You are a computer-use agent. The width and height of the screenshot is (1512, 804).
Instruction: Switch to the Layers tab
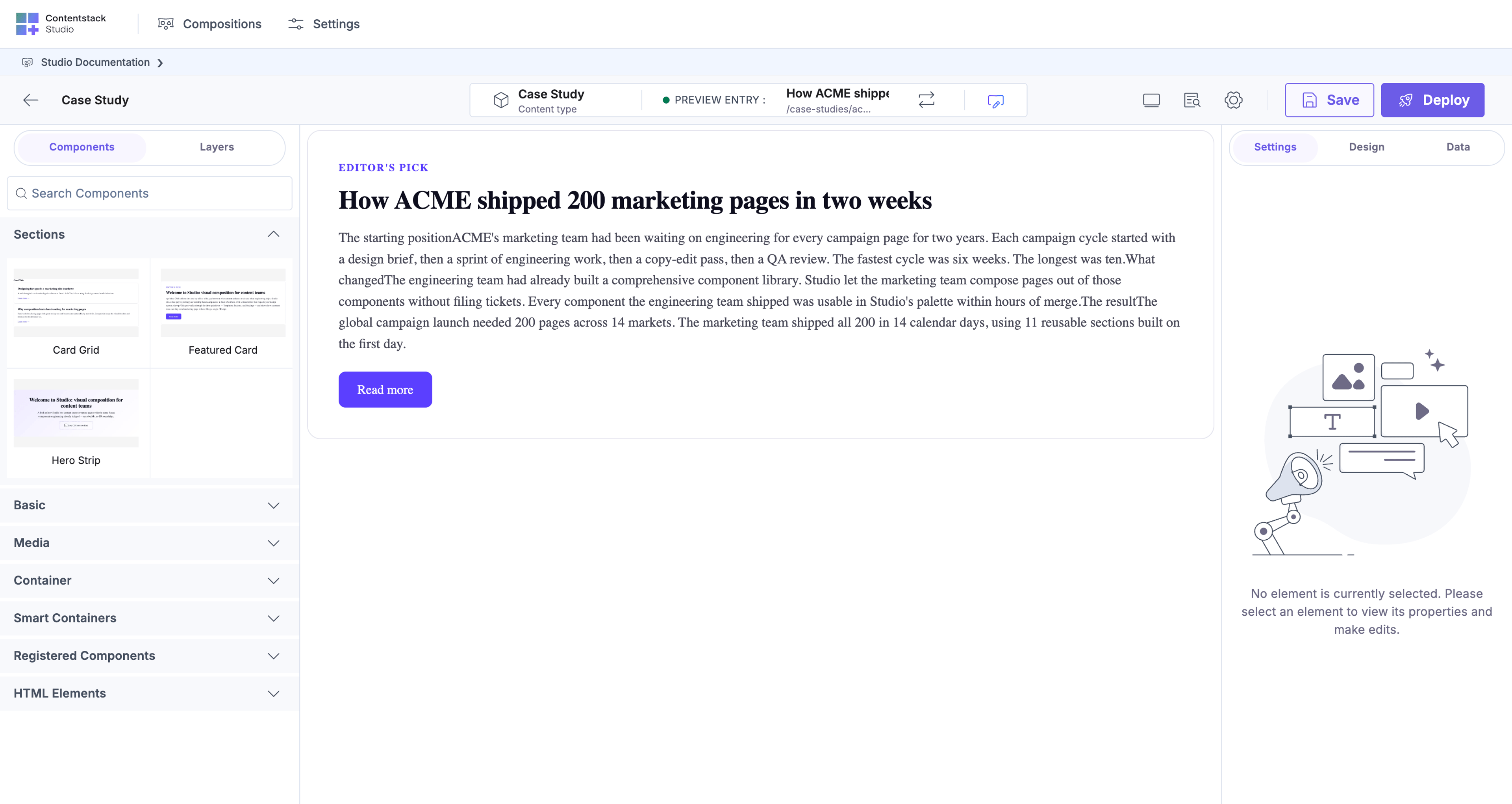tap(217, 147)
